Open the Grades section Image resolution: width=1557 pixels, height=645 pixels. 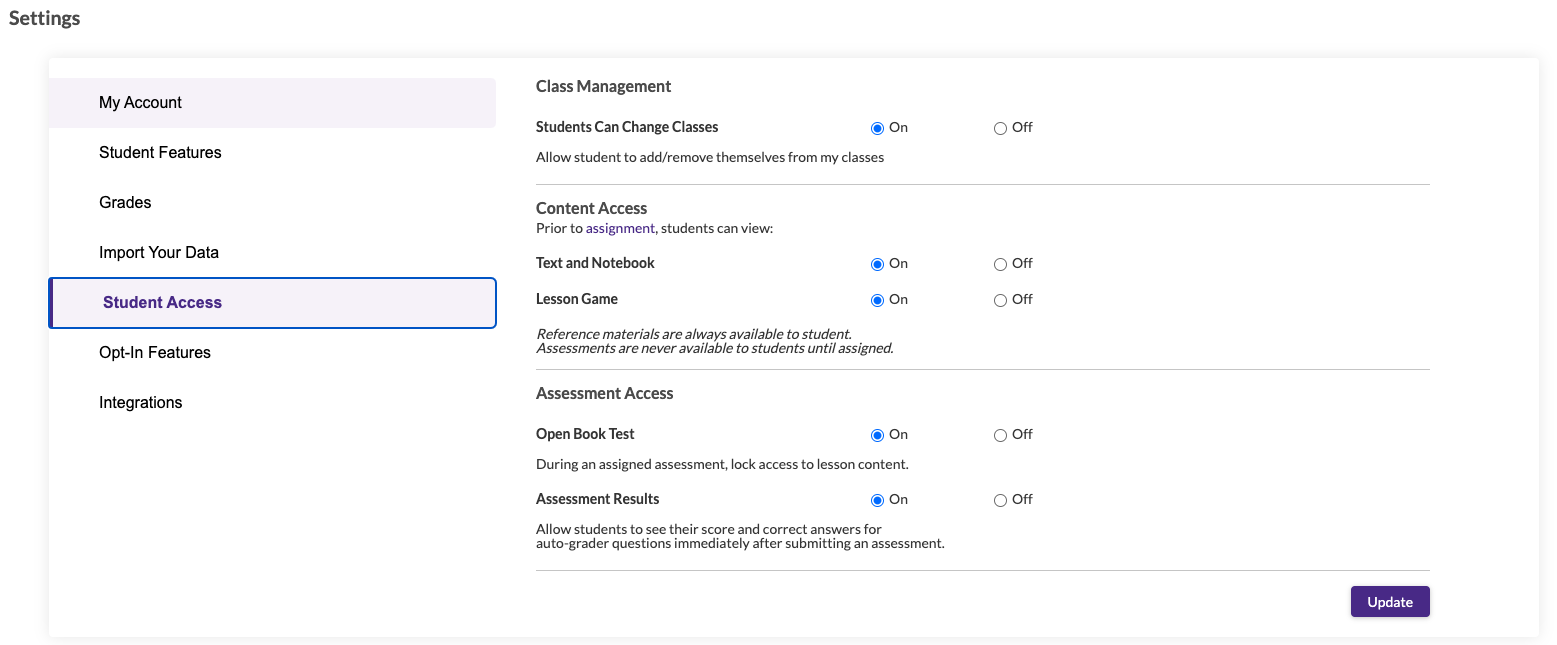(x=125, y=202)
